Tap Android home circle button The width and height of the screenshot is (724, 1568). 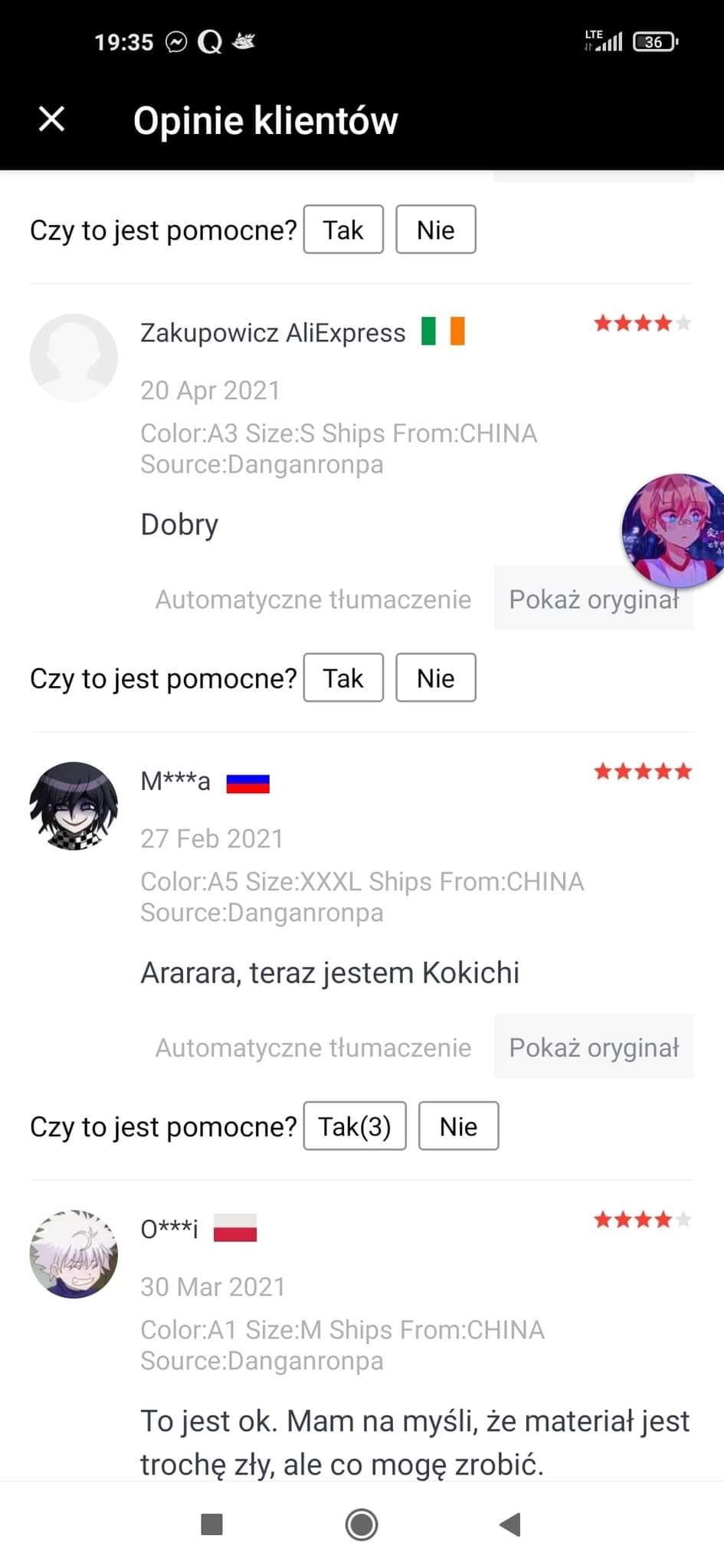coord(362,1524)
